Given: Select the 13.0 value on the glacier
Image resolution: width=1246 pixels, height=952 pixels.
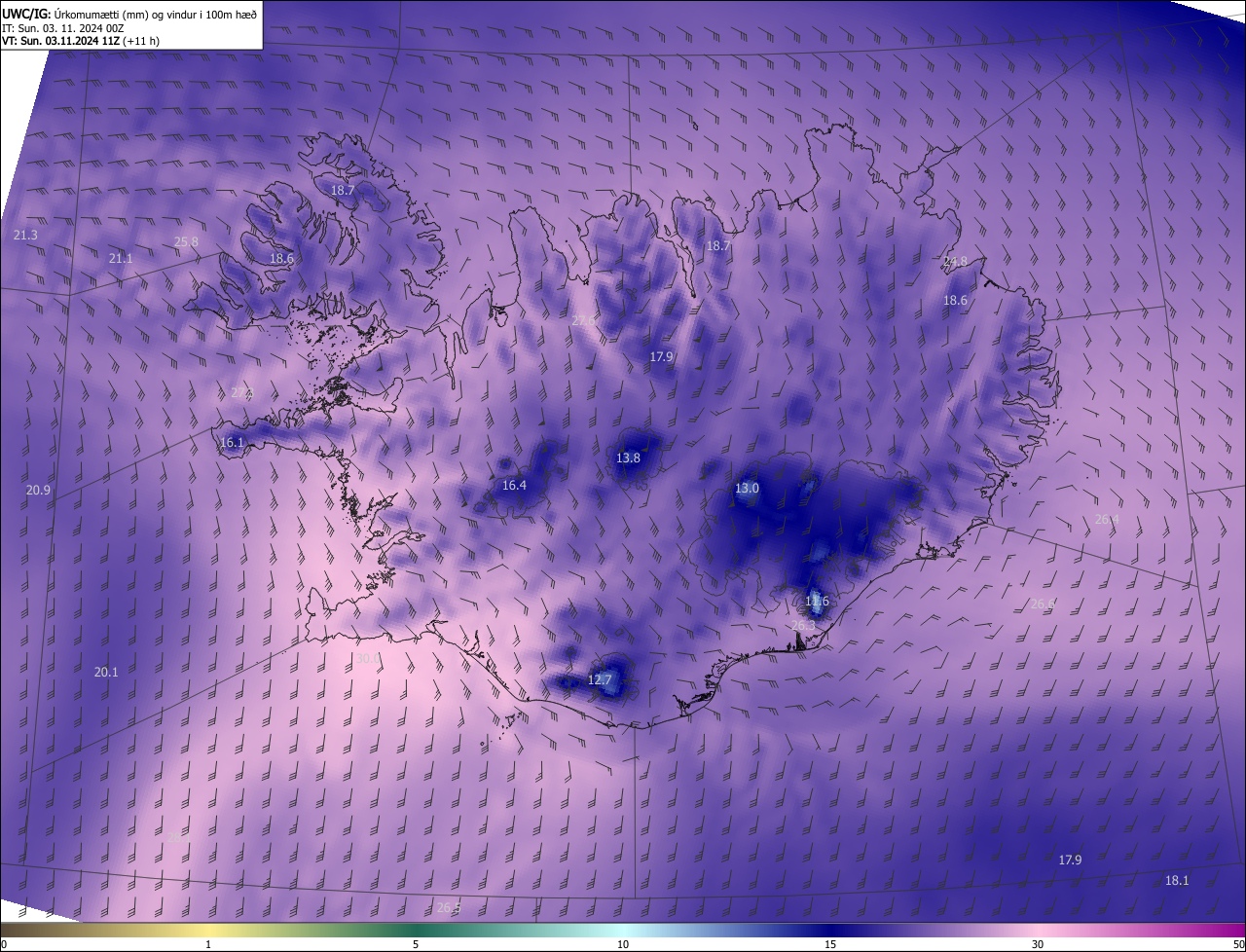Looking at the screenshot, I should (747, 489).
